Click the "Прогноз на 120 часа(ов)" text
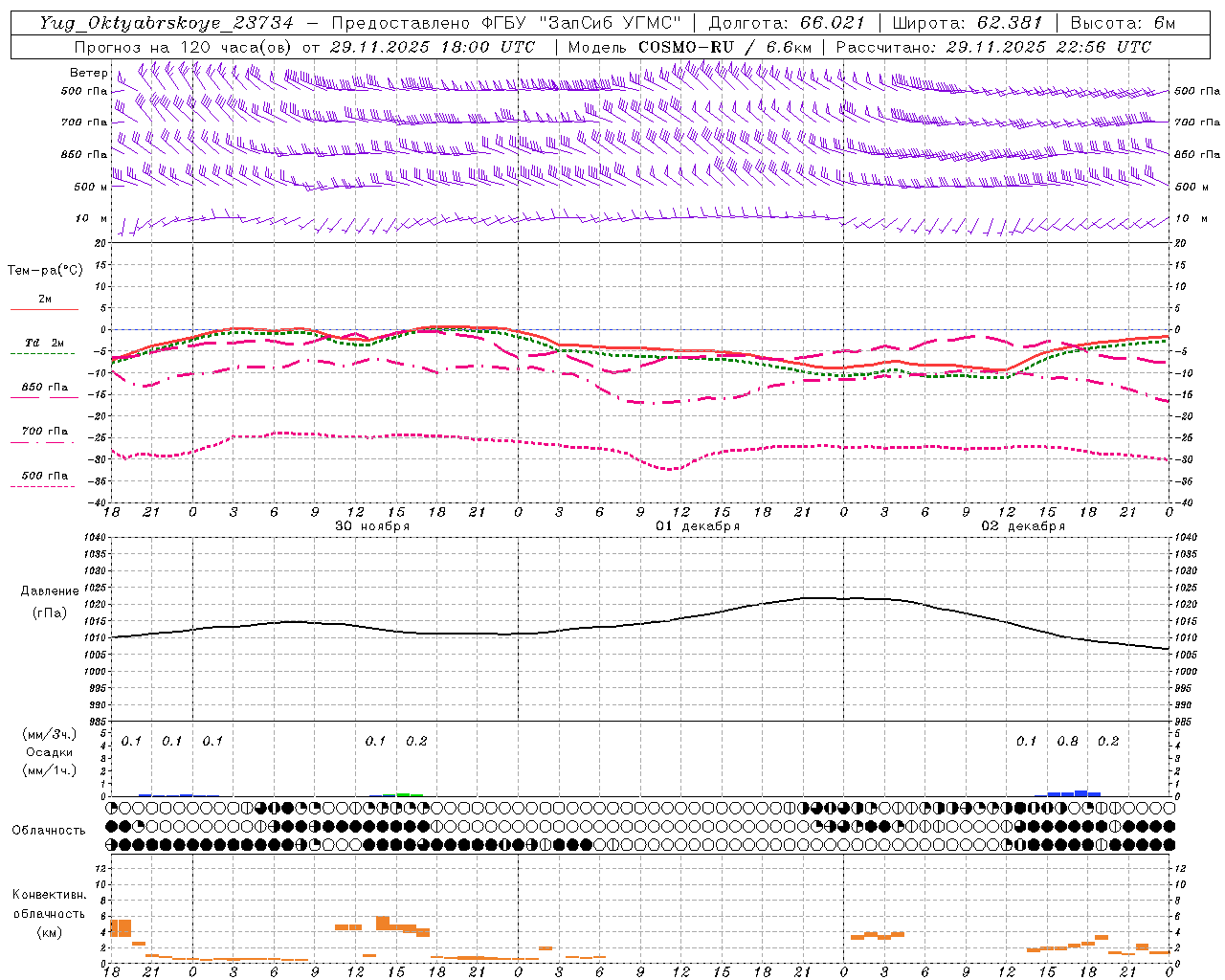The height and width of the screenshot is (980, 1225). coord(185,46)
